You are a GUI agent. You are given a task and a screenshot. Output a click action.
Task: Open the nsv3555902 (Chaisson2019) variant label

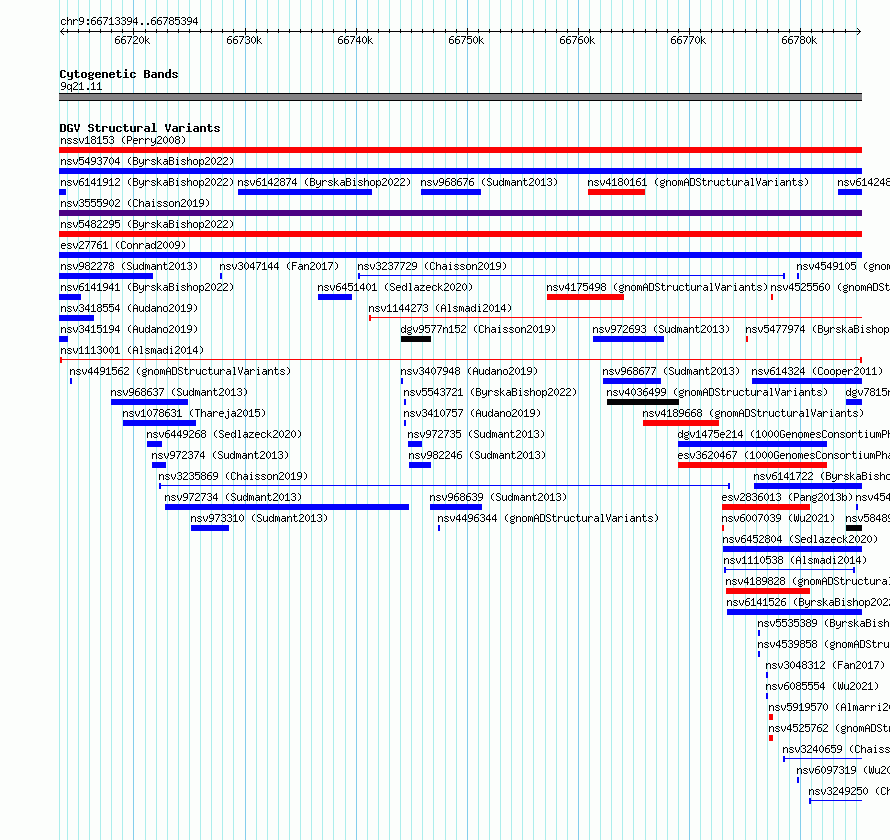coord(135,203)
